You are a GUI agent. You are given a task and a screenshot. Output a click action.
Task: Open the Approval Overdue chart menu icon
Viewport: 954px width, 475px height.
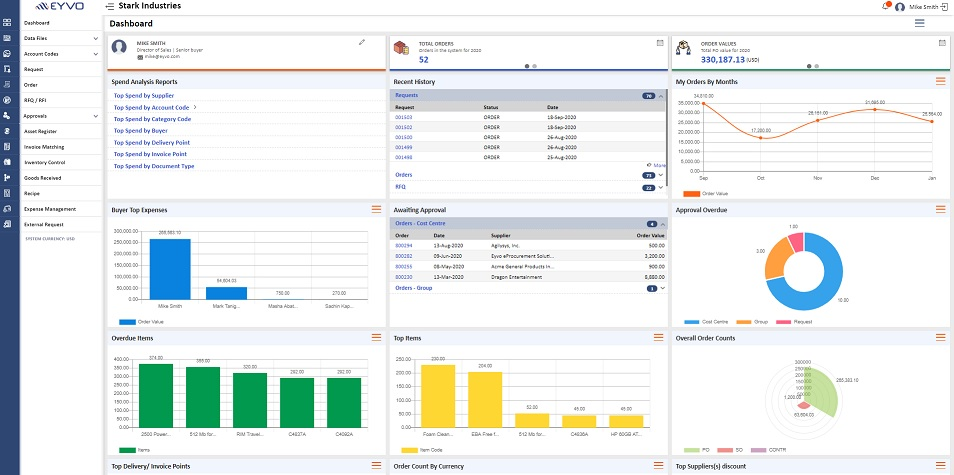click(940, 209)
